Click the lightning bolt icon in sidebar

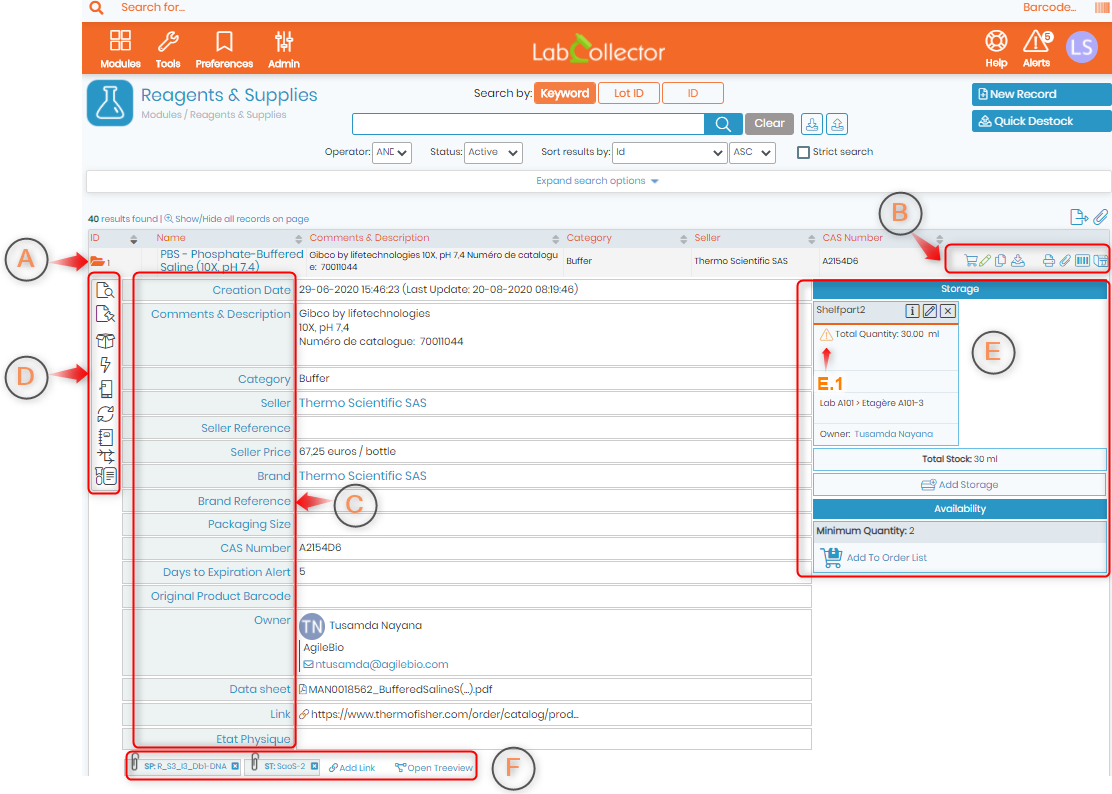point(105,364)
